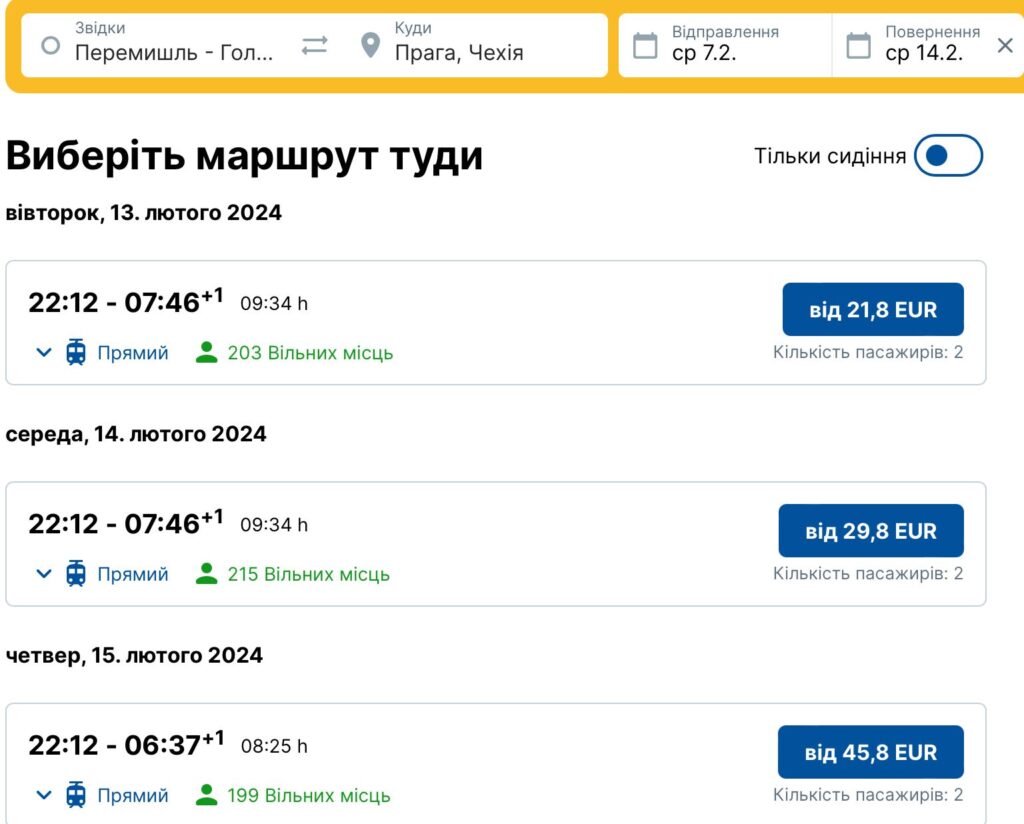The height and width of the screenshot is (824, 1024).
Task: Expand details of 13 February route
Action: (44, 353)
